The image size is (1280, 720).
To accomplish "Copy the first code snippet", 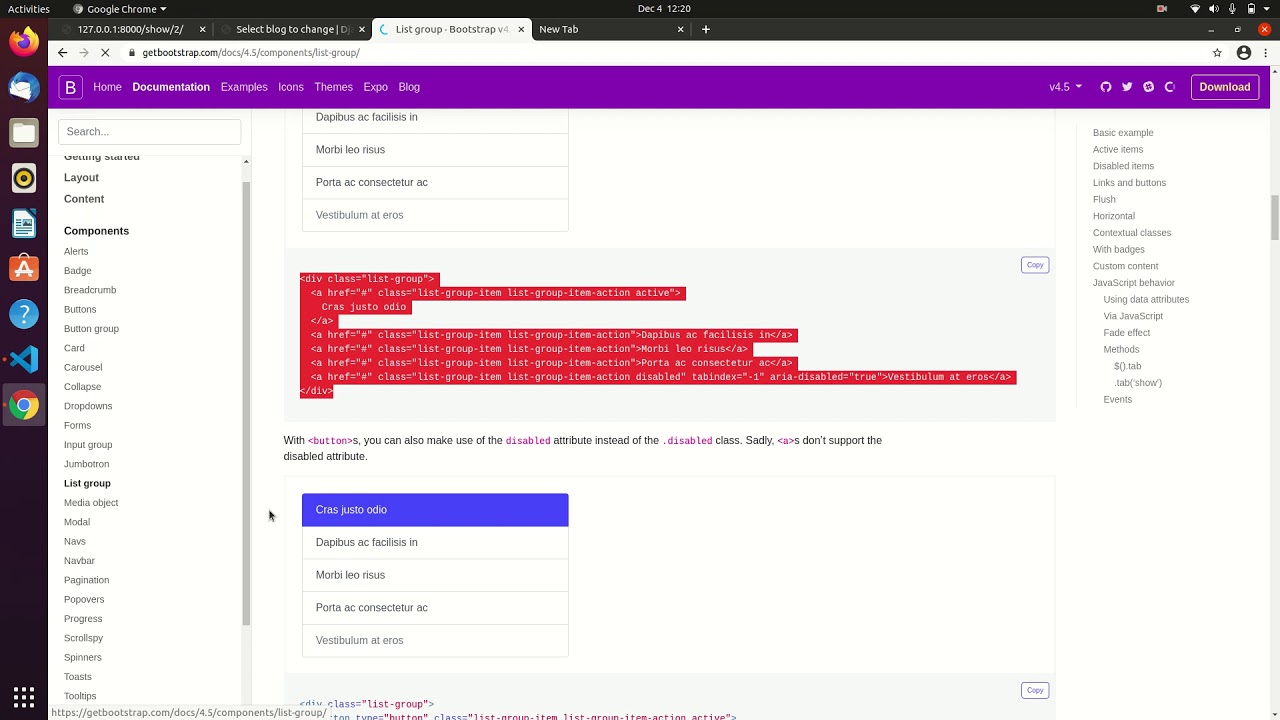I will [1035, 265].
